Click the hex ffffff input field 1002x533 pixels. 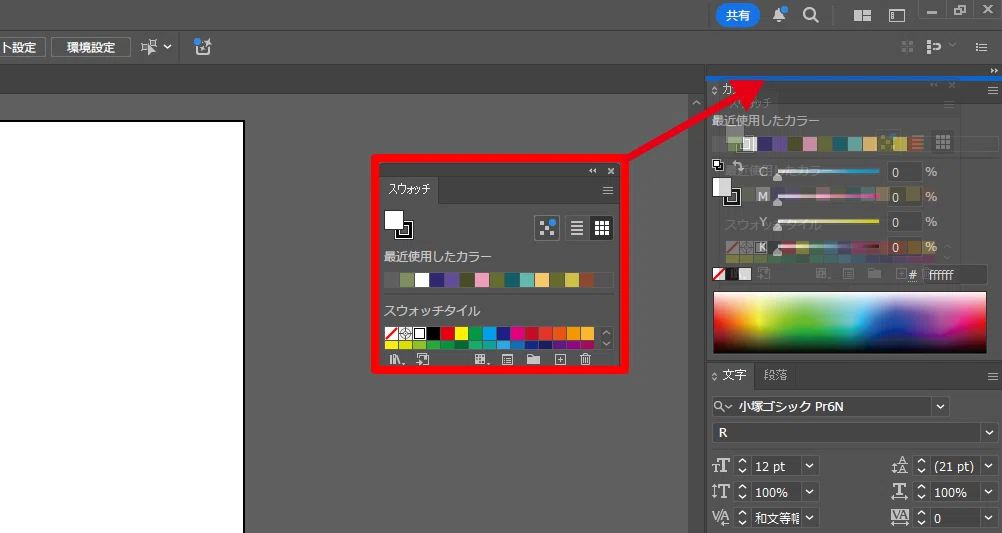pyautogui.click(x=955, y=275)
